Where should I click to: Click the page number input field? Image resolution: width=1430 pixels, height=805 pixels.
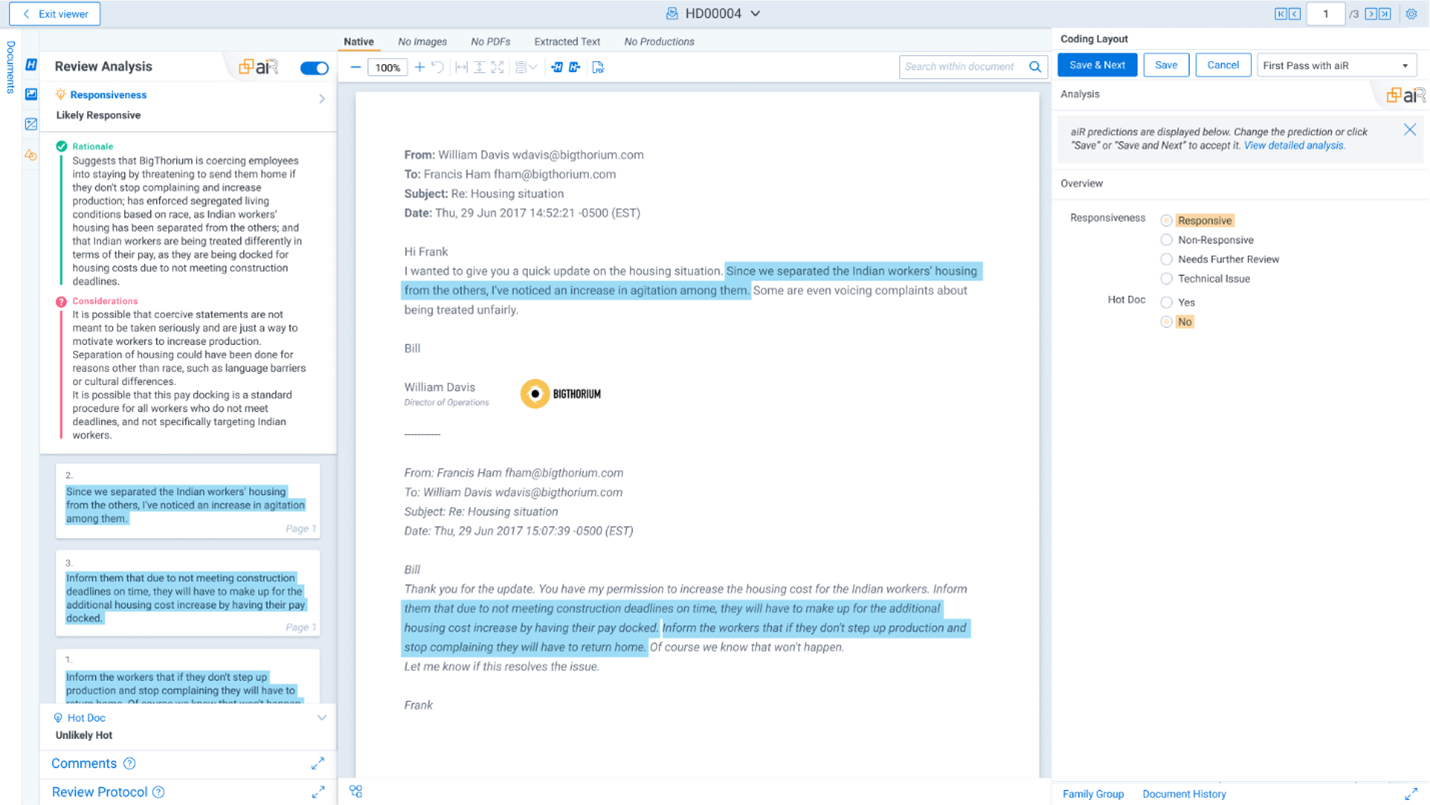pos(1326,13)
